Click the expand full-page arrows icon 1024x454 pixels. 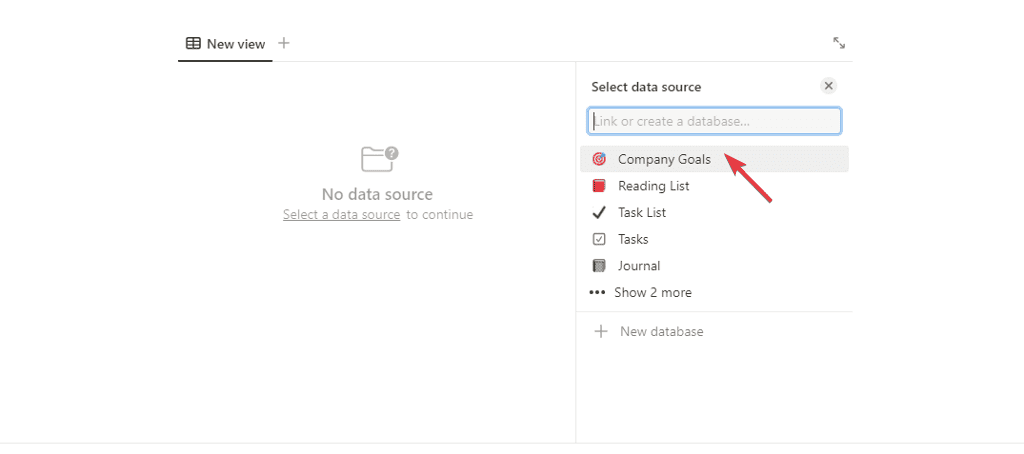pos(839,43)
